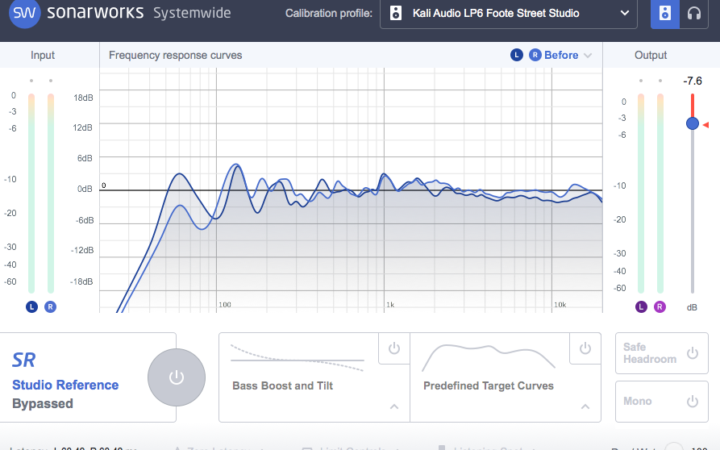The image size is (720, 450).
Task: Click the Studio Reference label
Action: 65,385
